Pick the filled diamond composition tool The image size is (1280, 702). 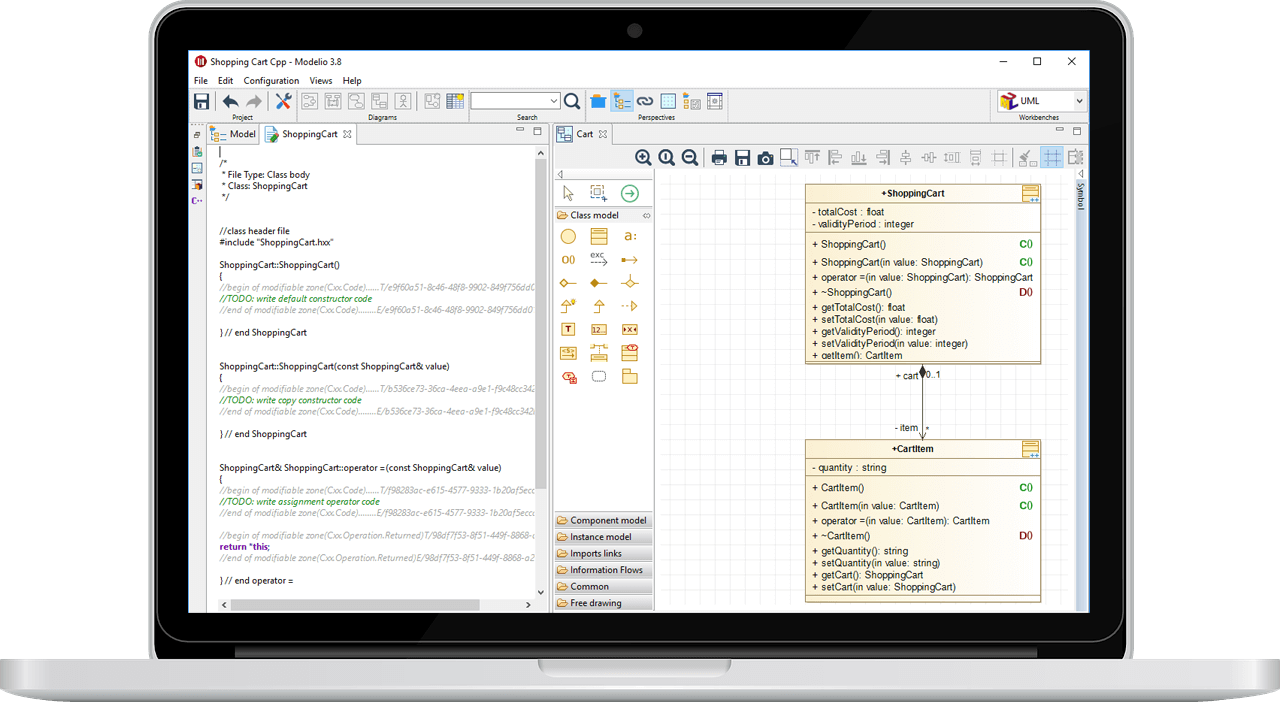598,283
